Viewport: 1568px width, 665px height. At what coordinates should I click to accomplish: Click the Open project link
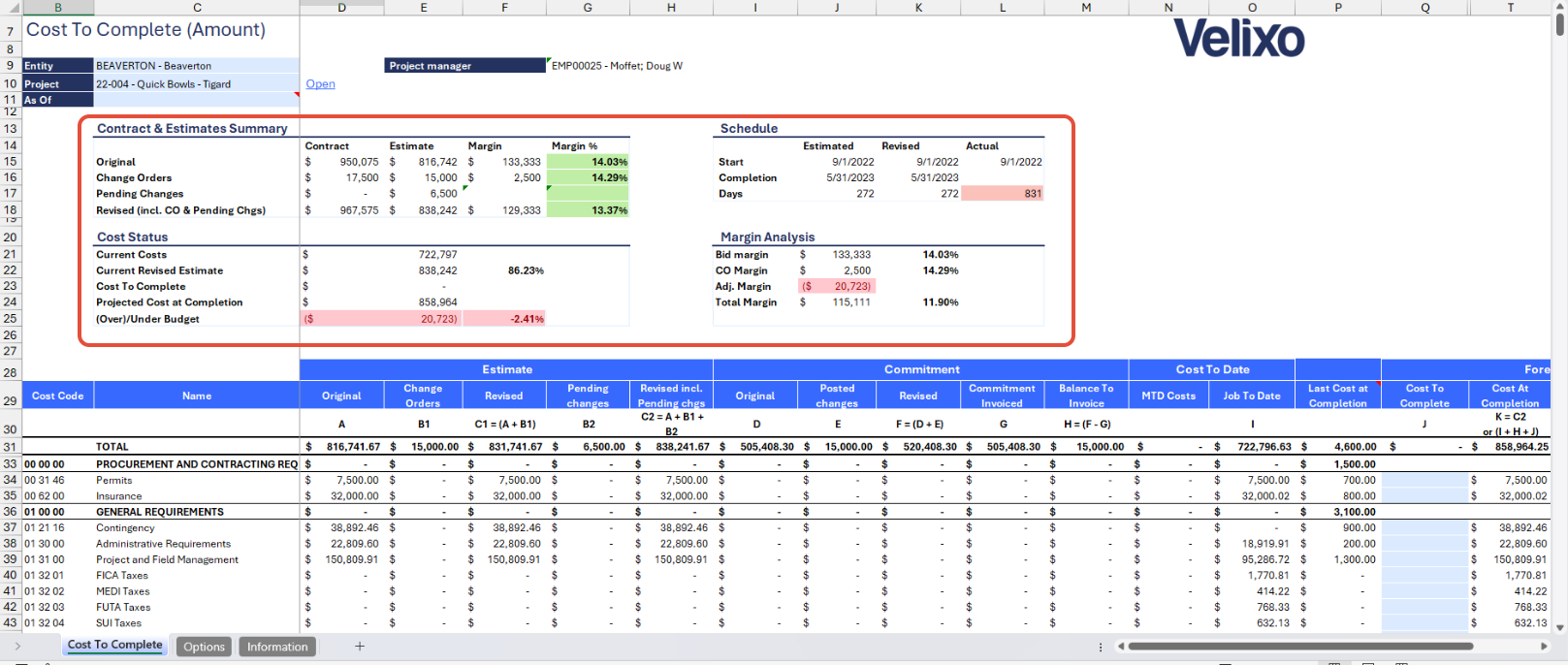point(320,84)
